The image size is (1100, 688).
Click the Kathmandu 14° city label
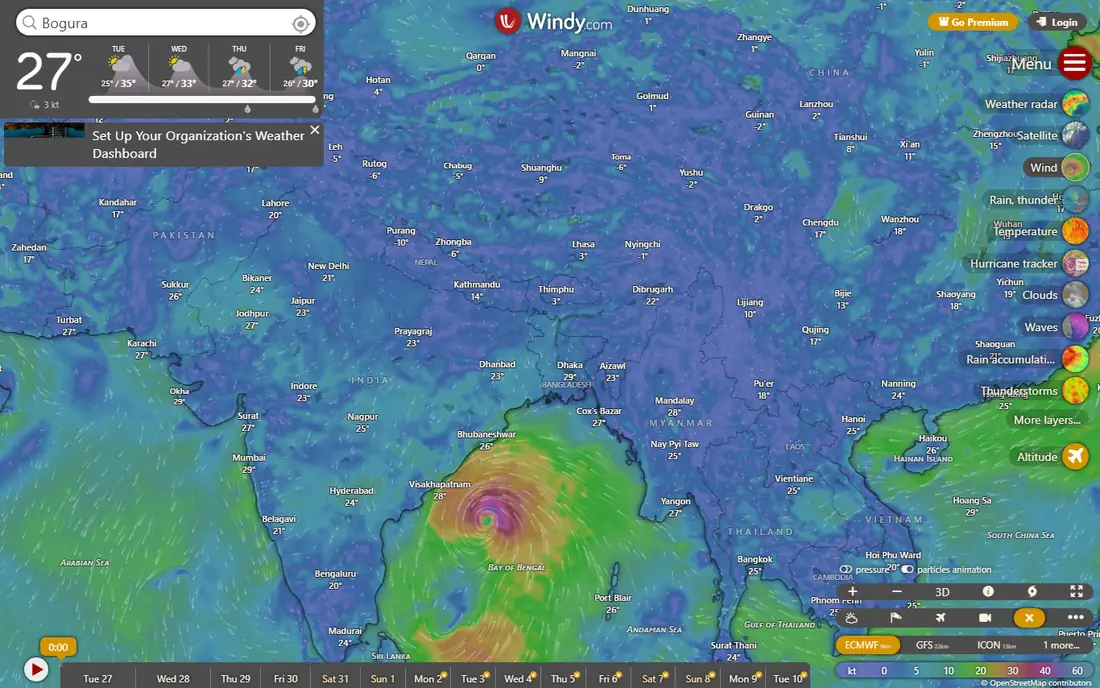click(x=476, y=290)
